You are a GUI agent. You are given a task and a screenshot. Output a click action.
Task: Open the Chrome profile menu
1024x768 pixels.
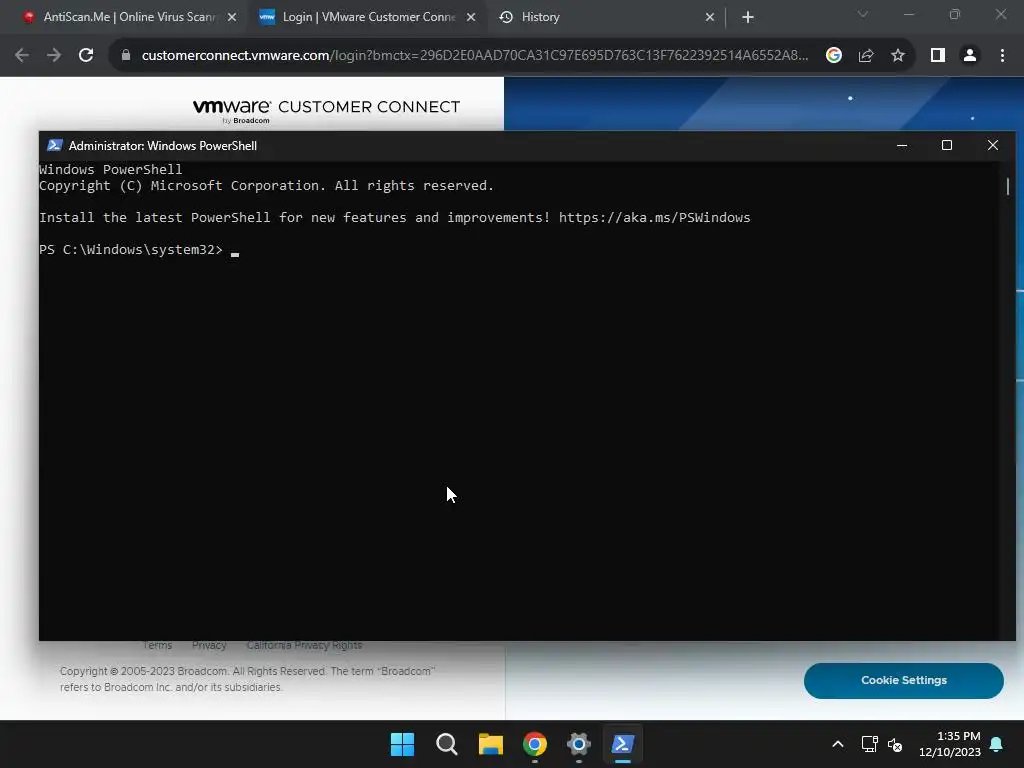[x=970, y=56]
